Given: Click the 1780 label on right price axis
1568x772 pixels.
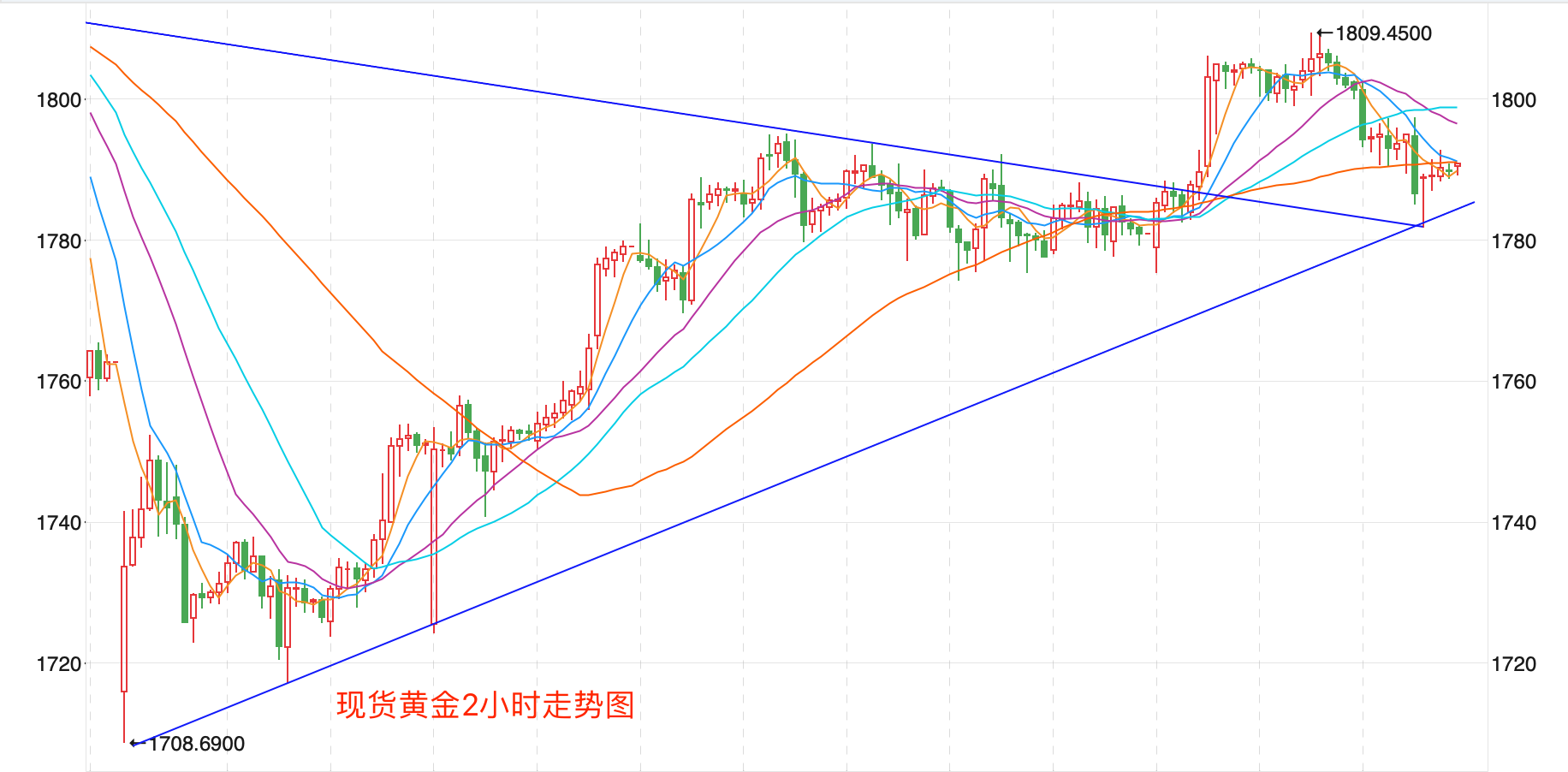Looking at the screenshot, I should (x=1513, y=241).
